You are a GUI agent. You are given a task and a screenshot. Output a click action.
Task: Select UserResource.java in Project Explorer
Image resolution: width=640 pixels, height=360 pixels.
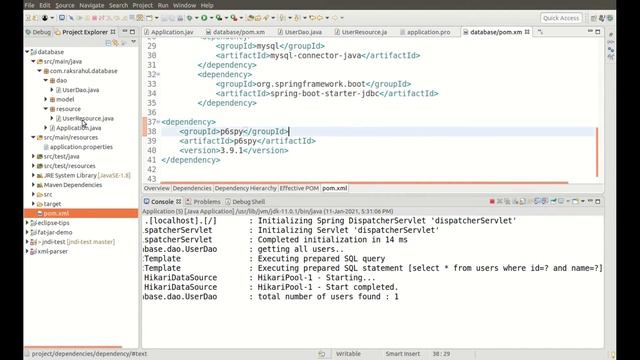(x=88, y=118)
